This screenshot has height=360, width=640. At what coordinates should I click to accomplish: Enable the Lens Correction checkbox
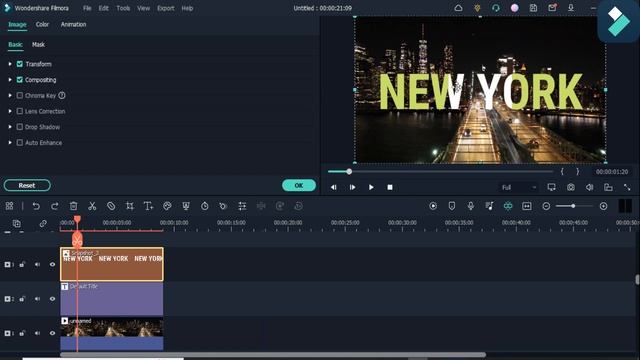[x=20, y=111]
